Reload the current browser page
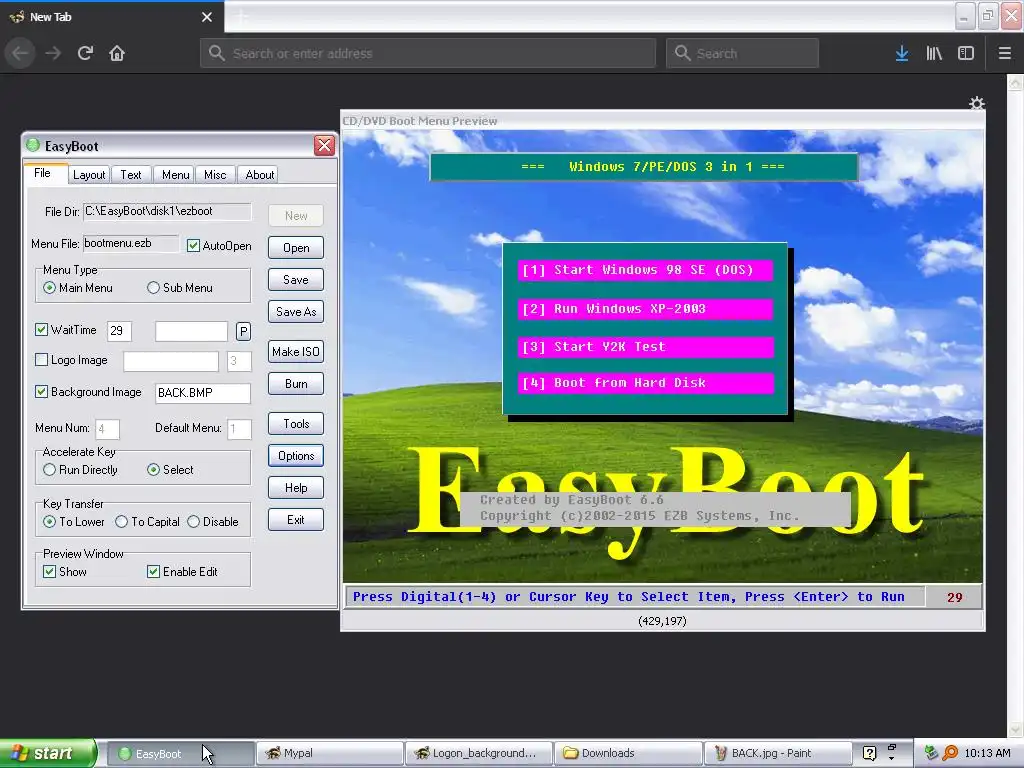The image size is (1024, 768). click(85, 53)
